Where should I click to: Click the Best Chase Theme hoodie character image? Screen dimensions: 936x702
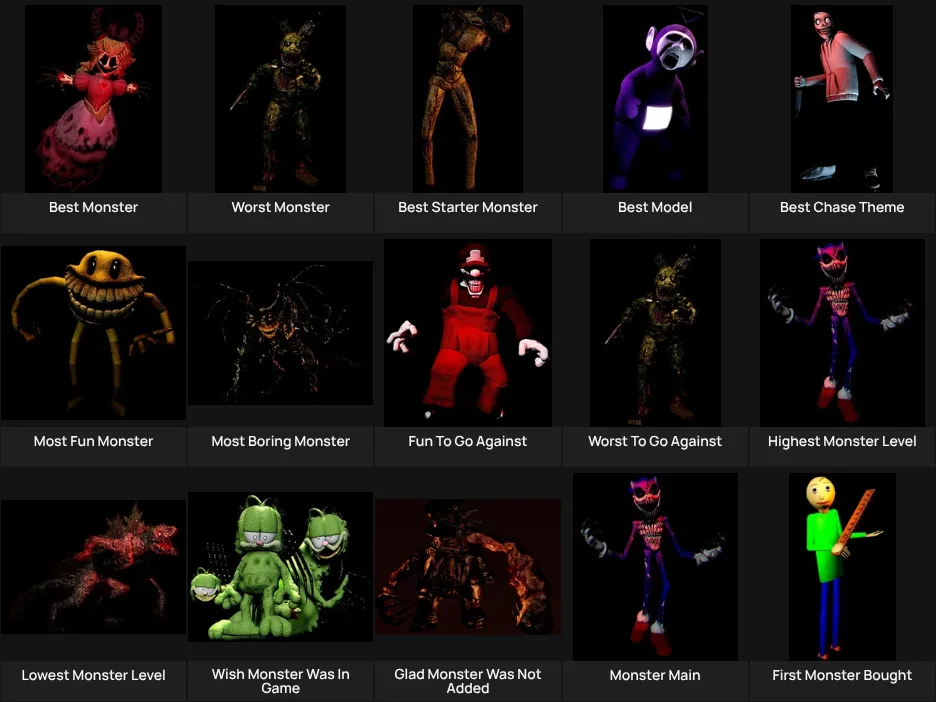click(842, 98)
